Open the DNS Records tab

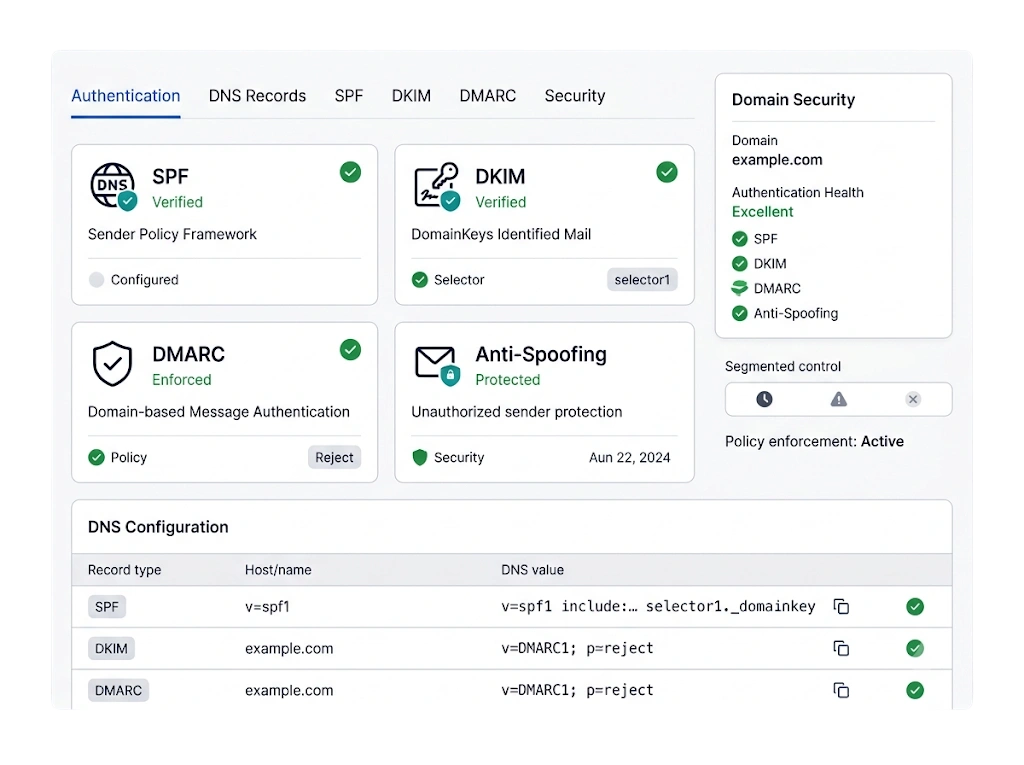257,96
